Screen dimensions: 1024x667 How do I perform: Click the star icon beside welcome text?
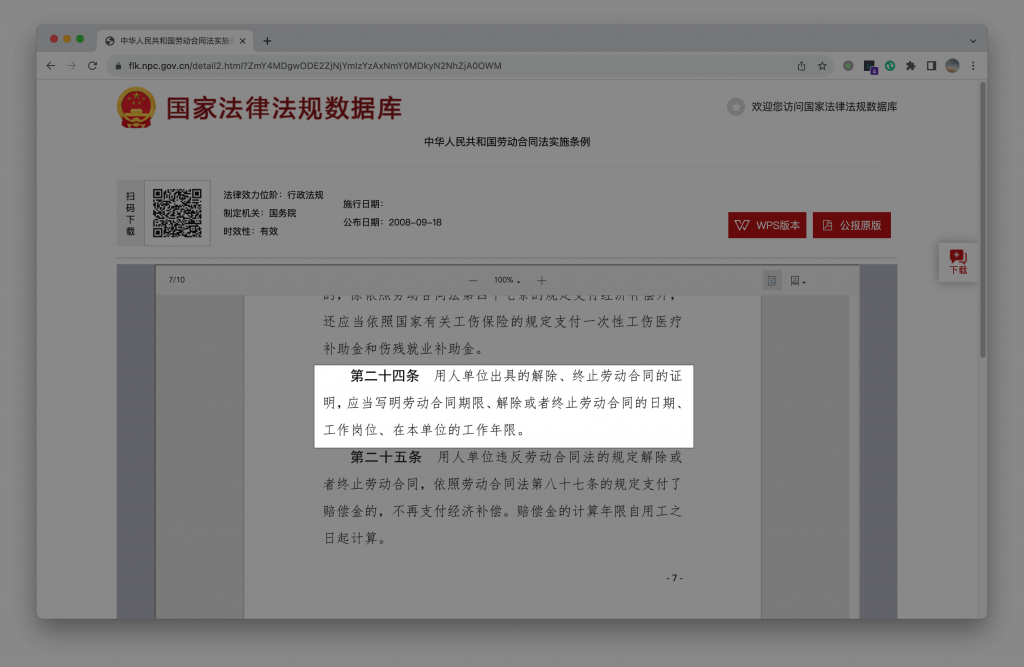736,106
